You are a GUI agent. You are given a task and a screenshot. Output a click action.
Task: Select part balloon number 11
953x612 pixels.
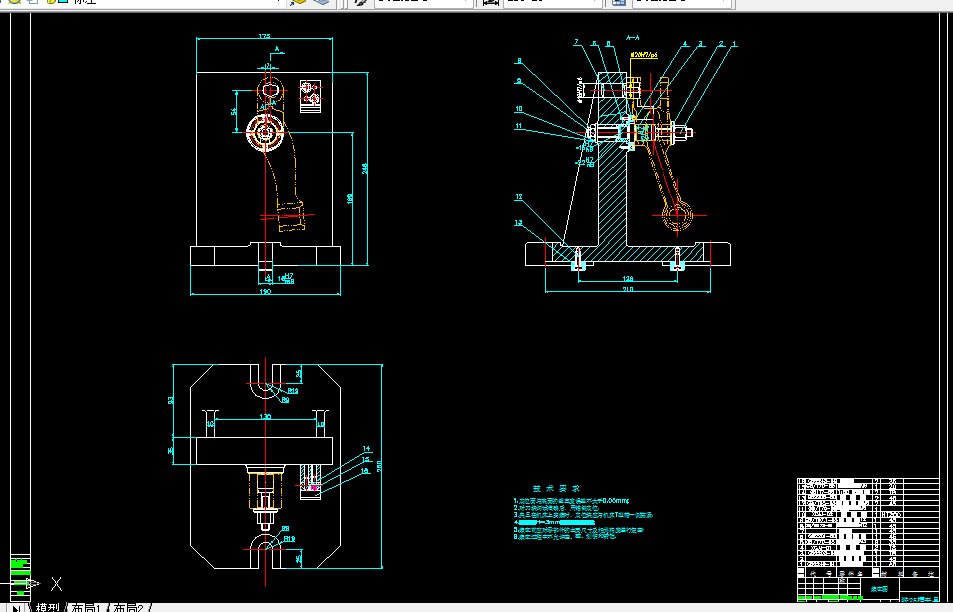pyautogui.click(x=518, y=126)
